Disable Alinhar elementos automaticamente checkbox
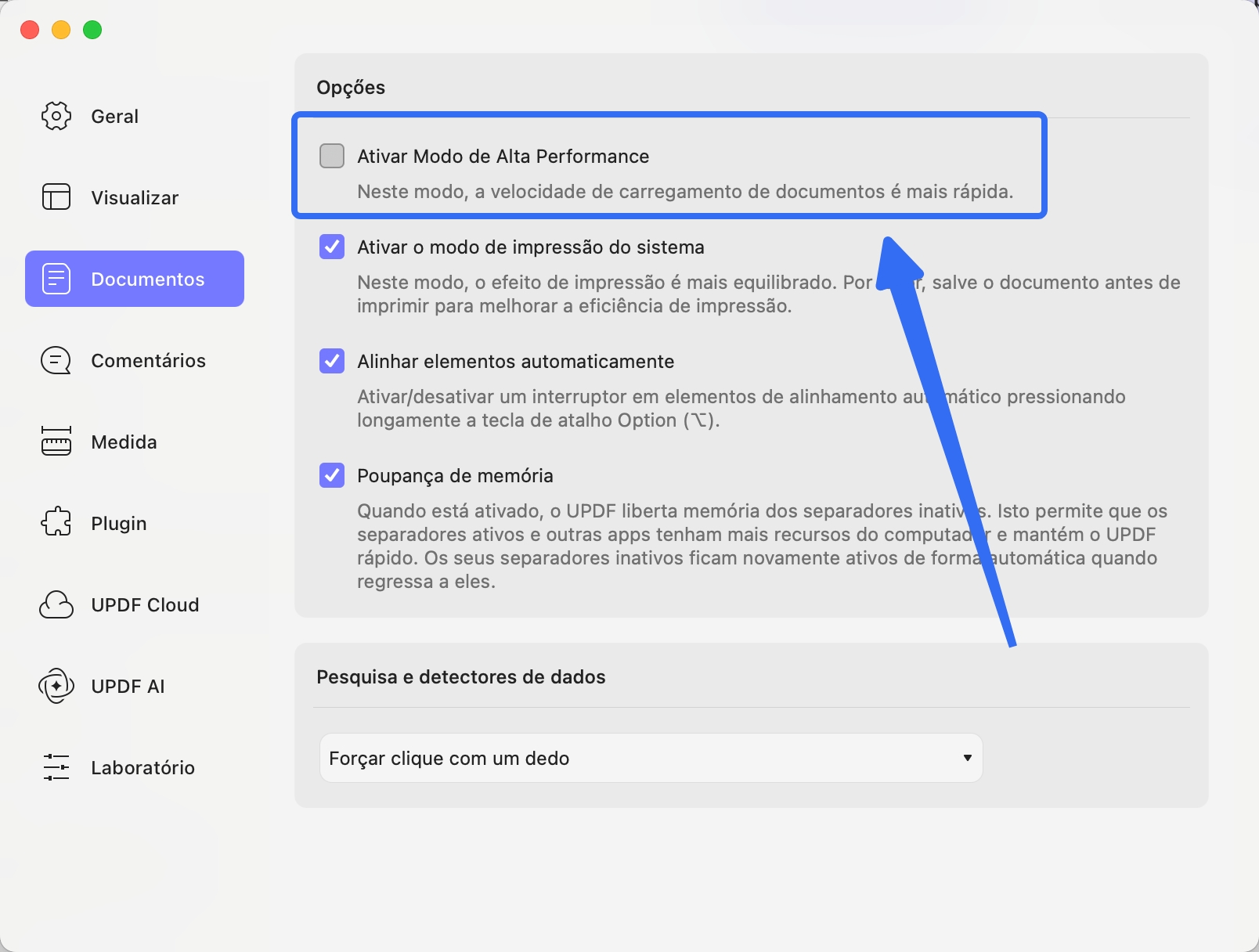 (332, 361)
